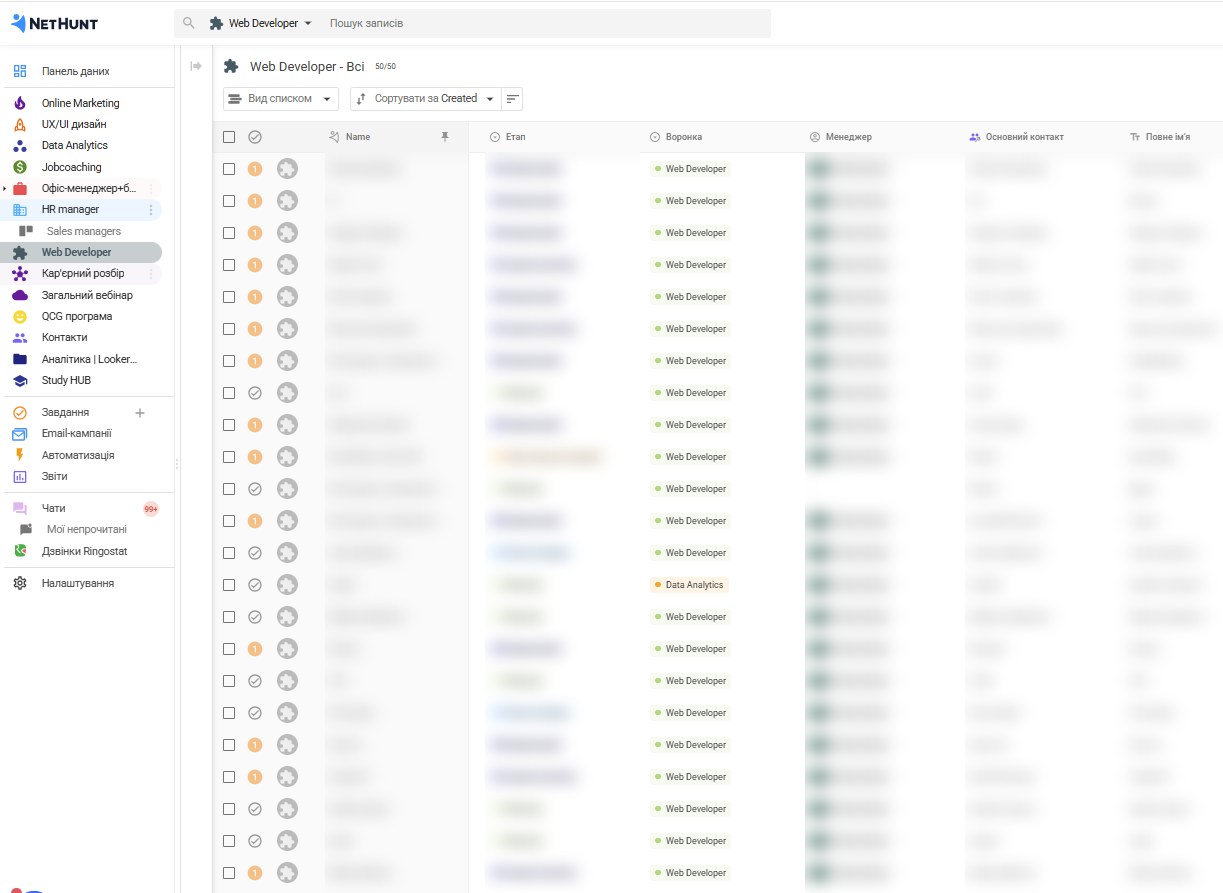Click the Email-кампанії envelope icon
The height and width of the screenshot is (893, 1223).
click(20, 434)
